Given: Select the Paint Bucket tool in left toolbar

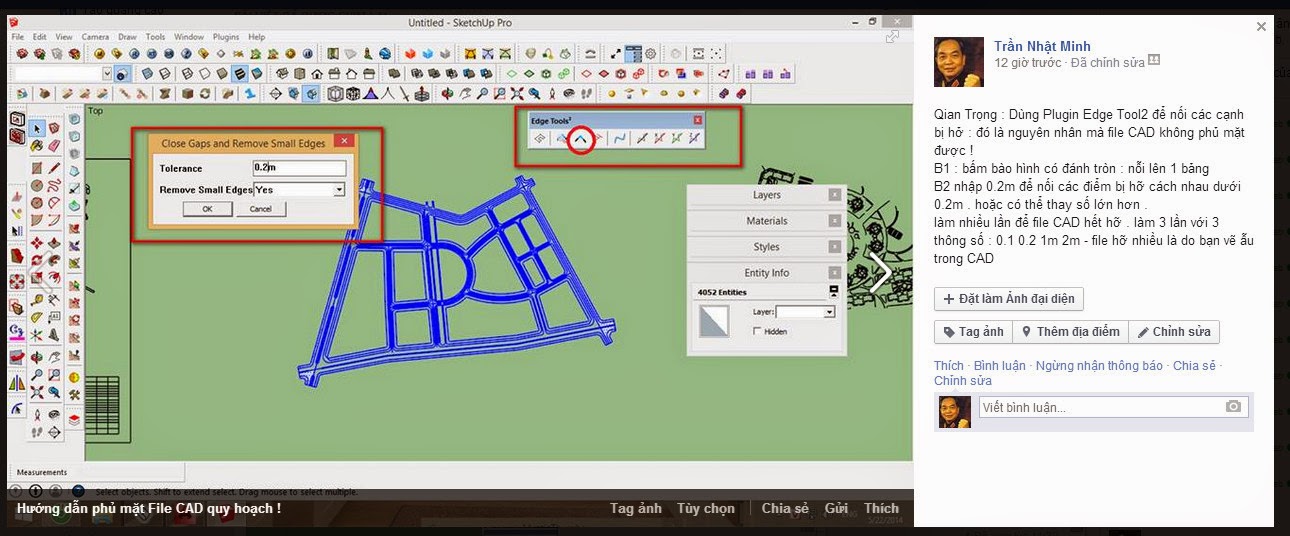Looking at the screenshot, I should [x=37, y=146].
